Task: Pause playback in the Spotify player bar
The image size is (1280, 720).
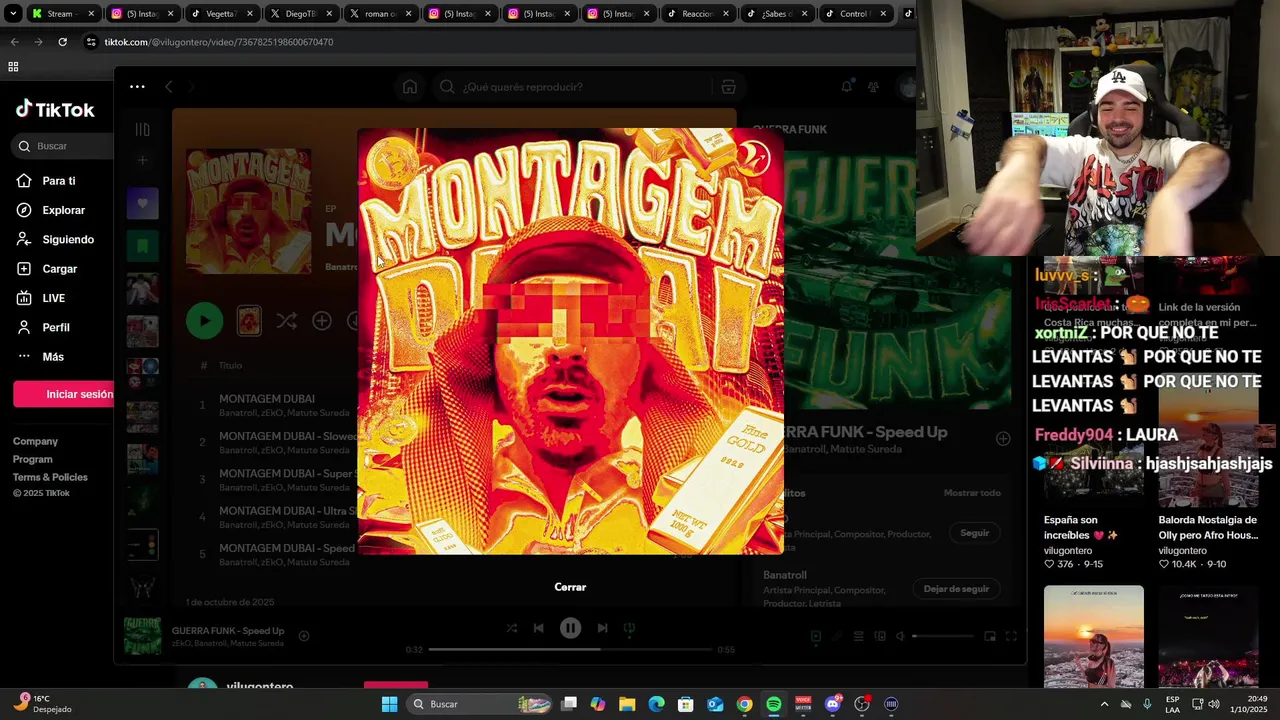Action: [x=570, y=628]
